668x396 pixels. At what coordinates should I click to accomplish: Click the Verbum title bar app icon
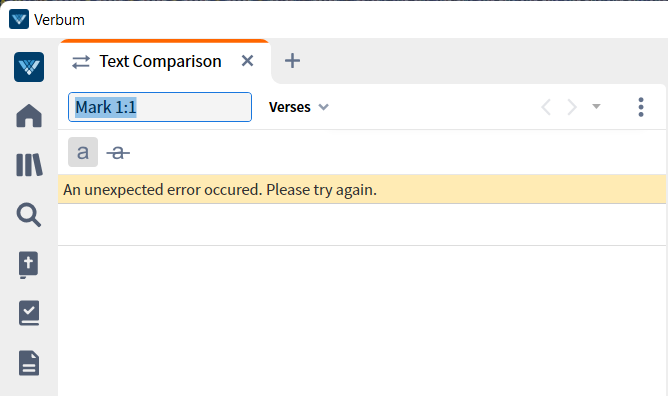point(19,19)
